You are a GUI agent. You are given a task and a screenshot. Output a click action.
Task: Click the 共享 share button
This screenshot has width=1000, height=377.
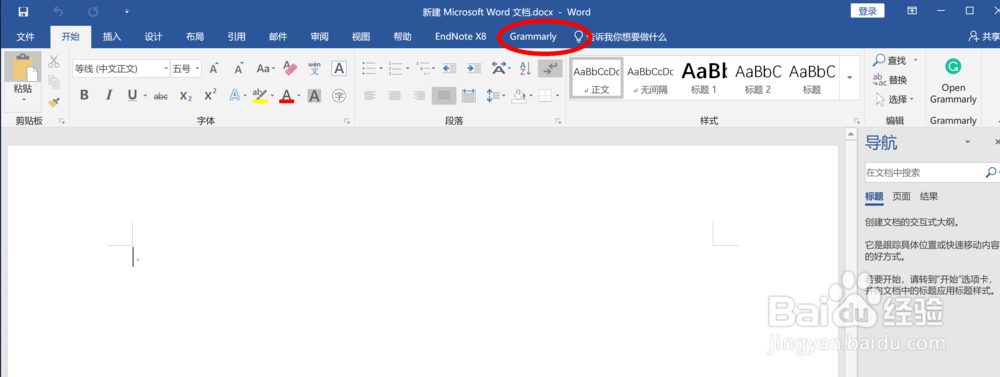coord(983,37)
